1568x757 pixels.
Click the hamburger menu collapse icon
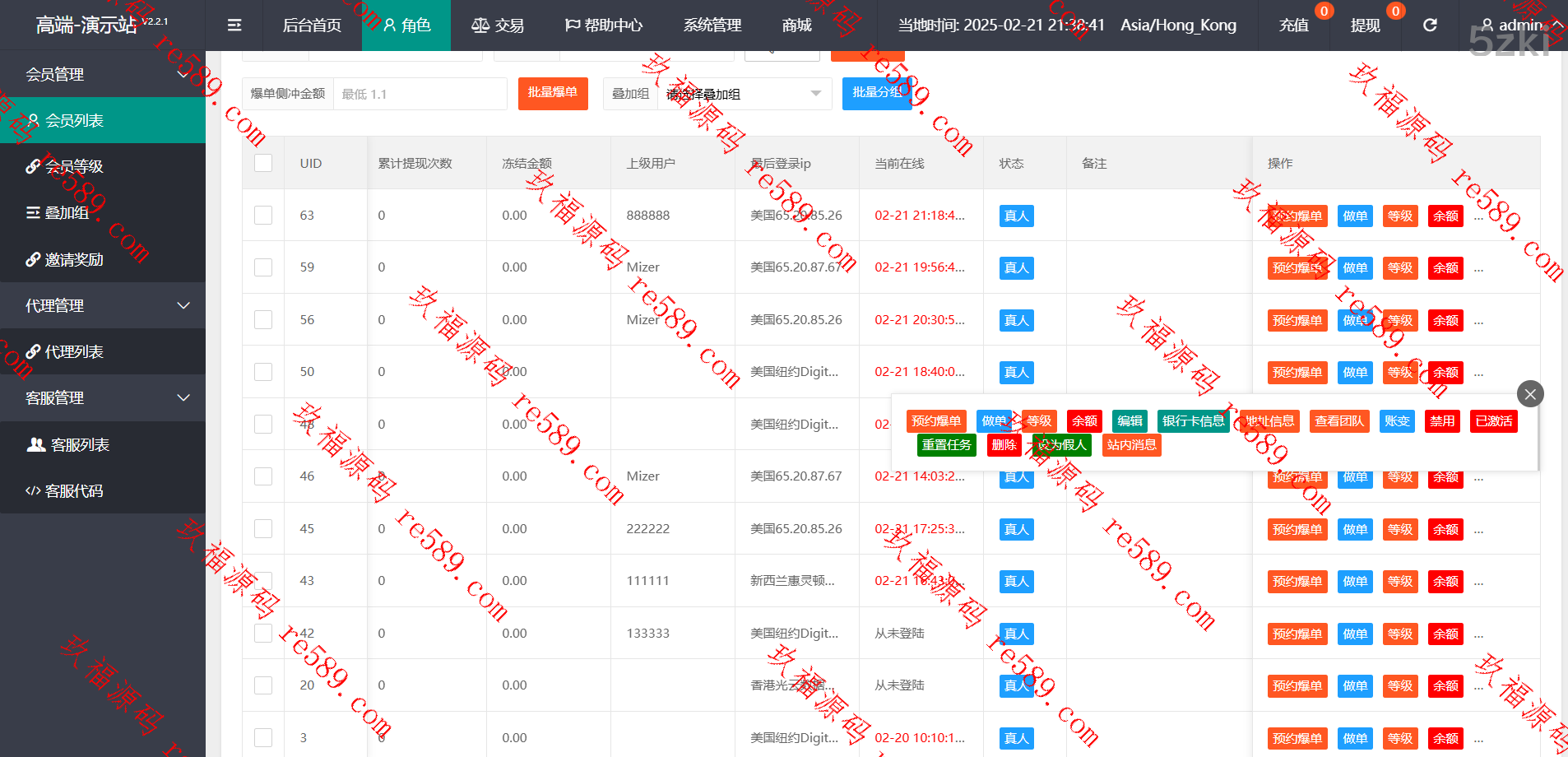[x=234, y=26]
